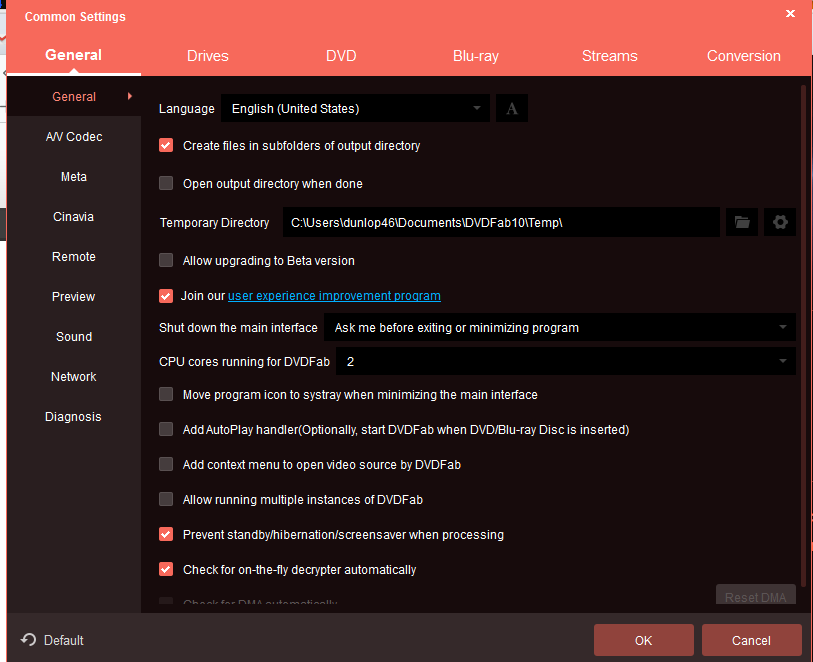Switch to the DVD tab
Viewport: 813px width, 662px height.
pos(341,55)
